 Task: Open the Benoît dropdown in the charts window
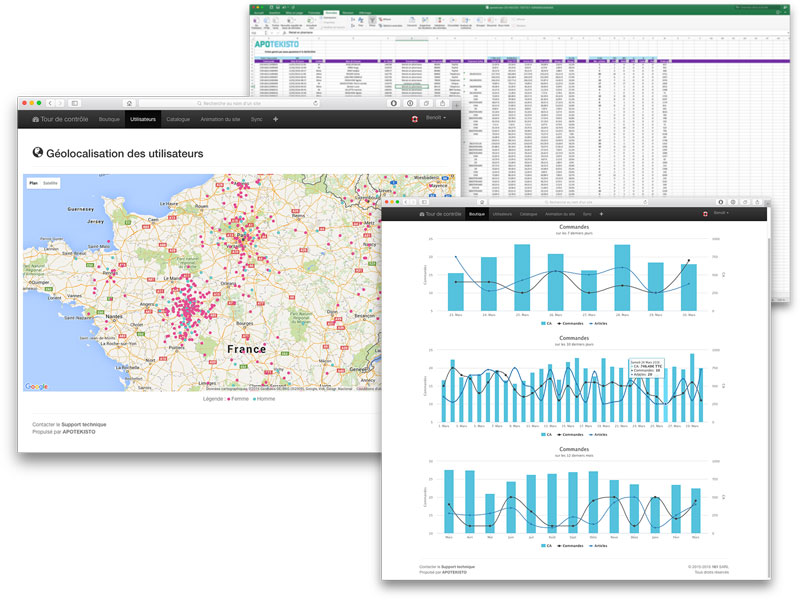click(x=721, y=213)
